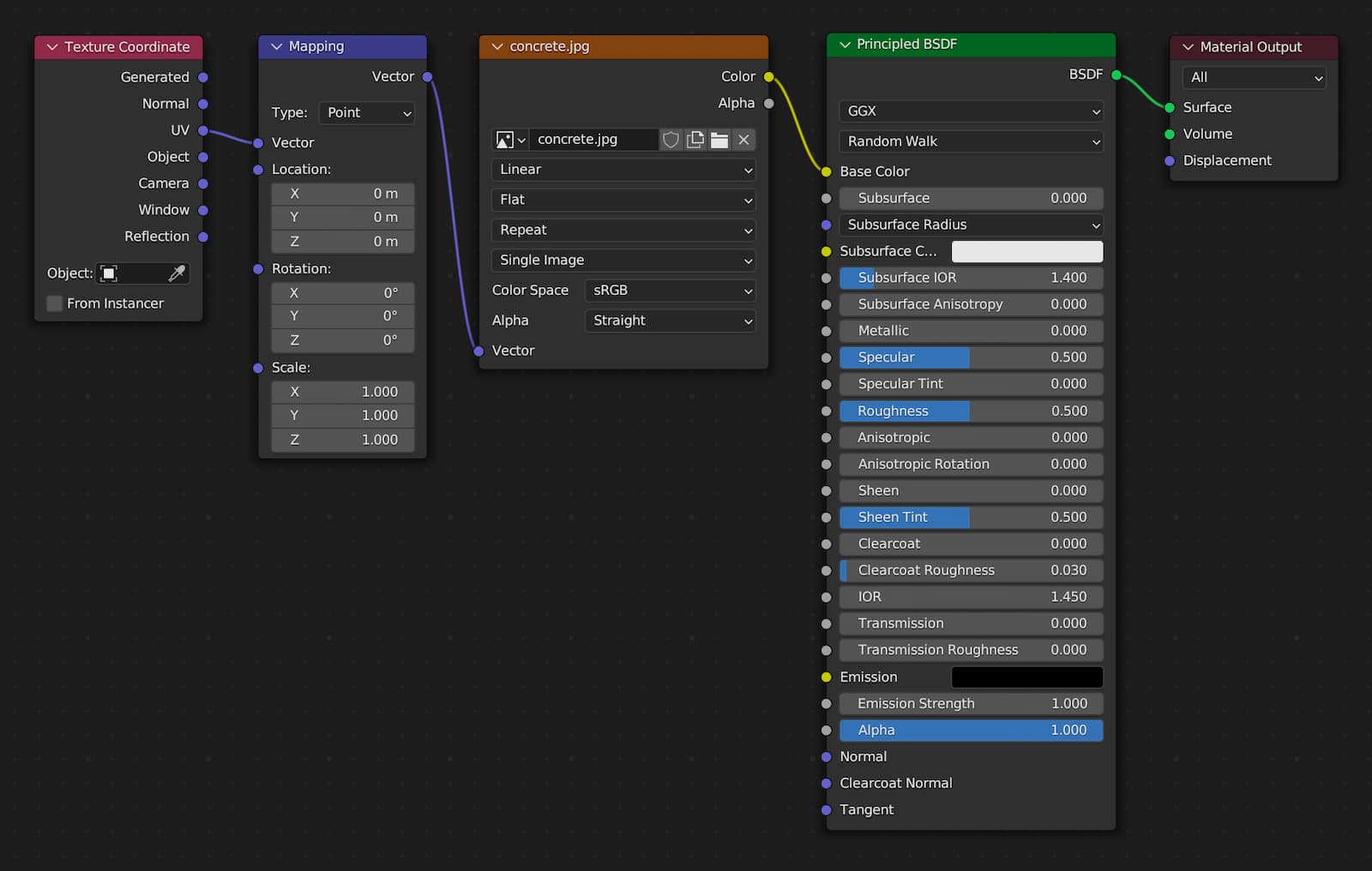Open the image browse dropdown icon
Screen dimensions: 1372x871
[510, 140]
